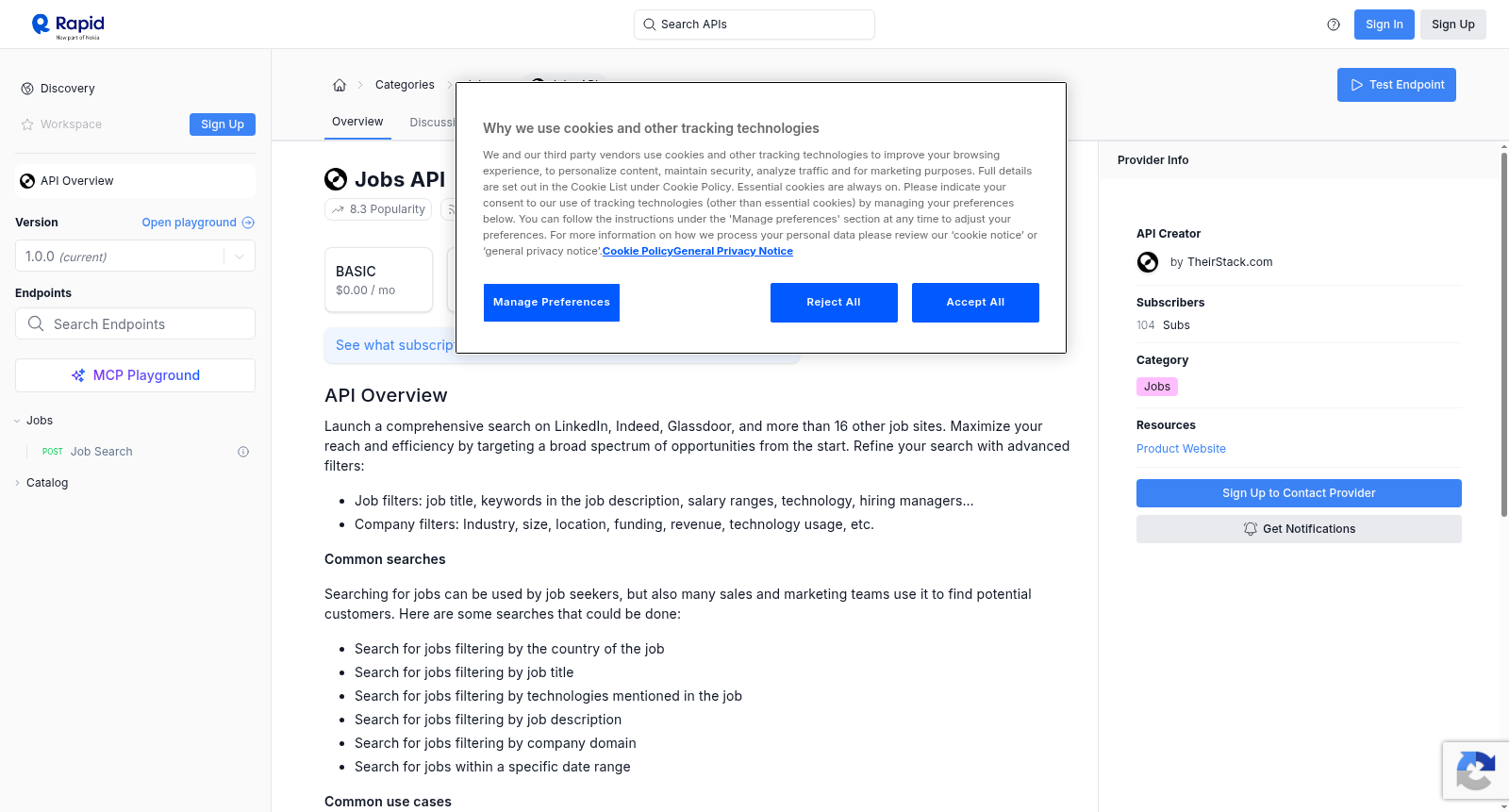Click the TheirStack creator avatar
The height and width of the screenshot is (812, 1509).
(1148, 262)
